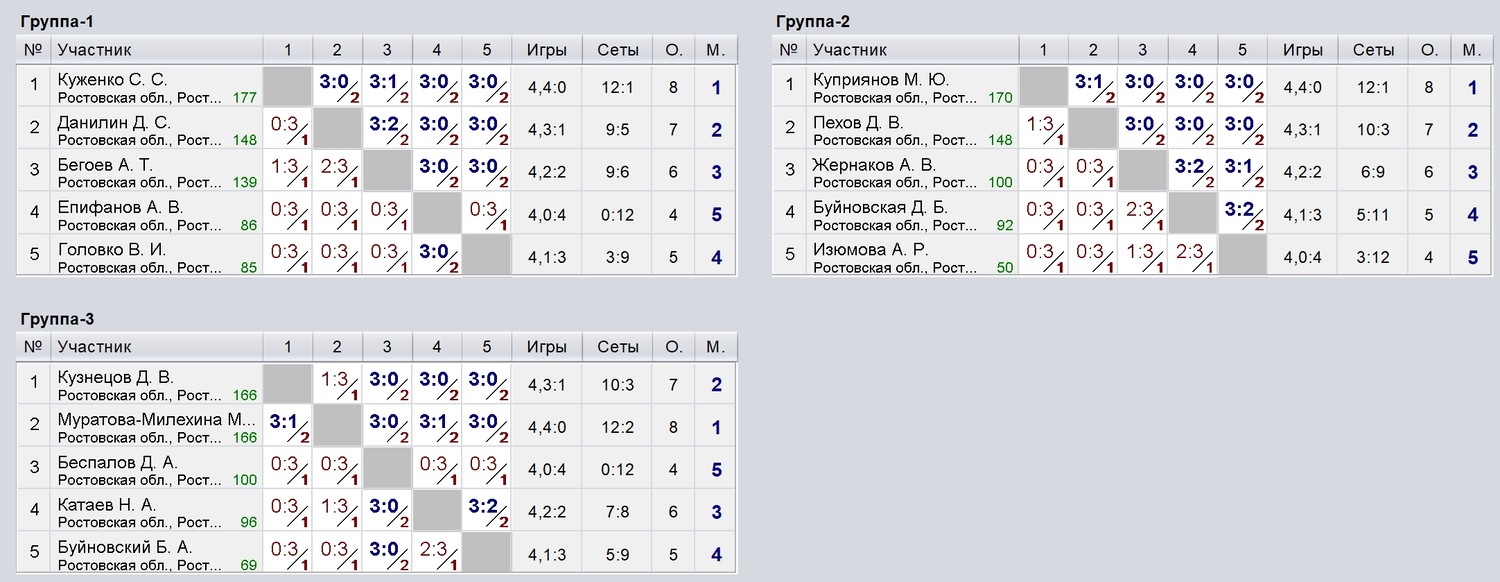1500x582 pixels.
Task: Click Группа-3 heading
Action: 58,319
